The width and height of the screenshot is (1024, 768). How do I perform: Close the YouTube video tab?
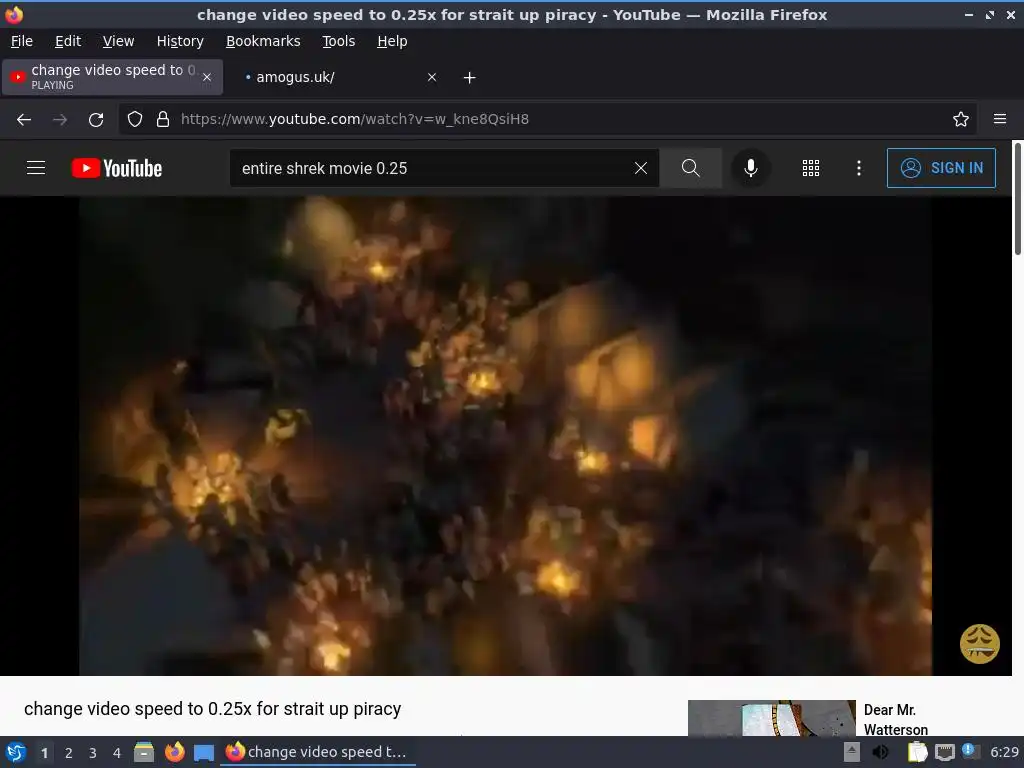point(207,77)
